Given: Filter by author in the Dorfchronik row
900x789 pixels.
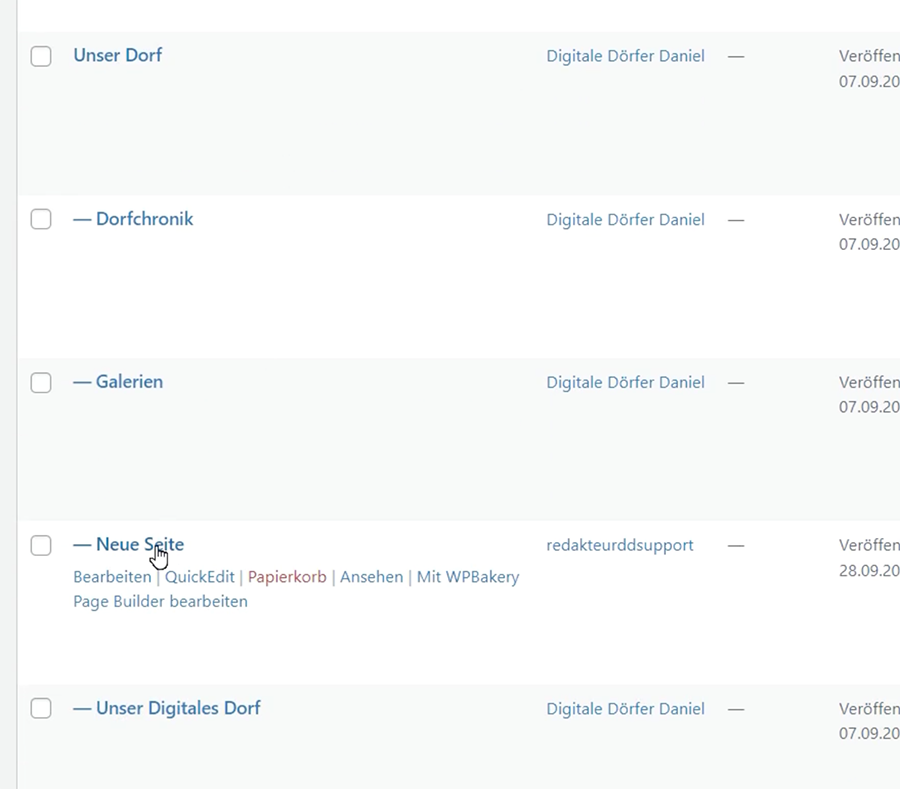Looking at the screenshot, I should click(x=625, y=219).
